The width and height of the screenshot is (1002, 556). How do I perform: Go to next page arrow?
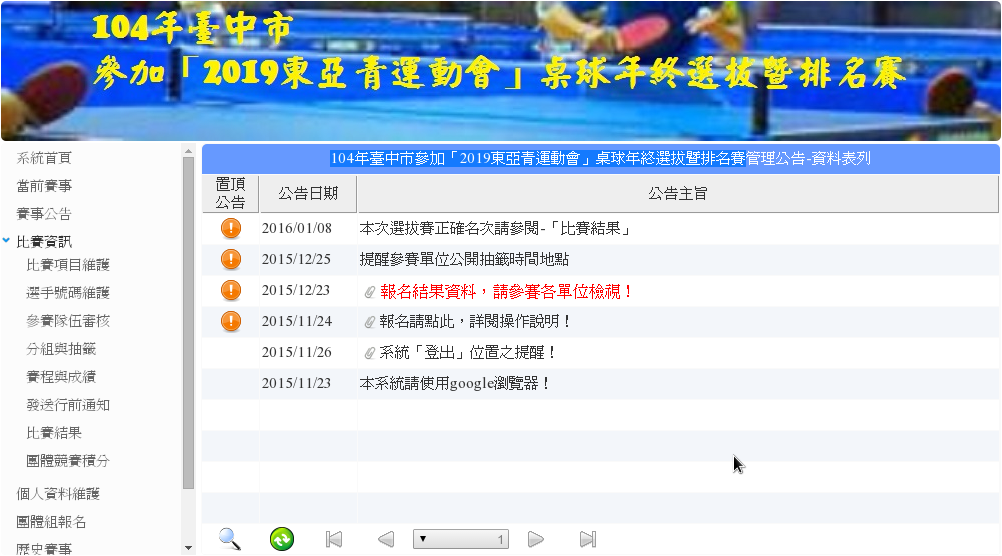click(536, 539)
